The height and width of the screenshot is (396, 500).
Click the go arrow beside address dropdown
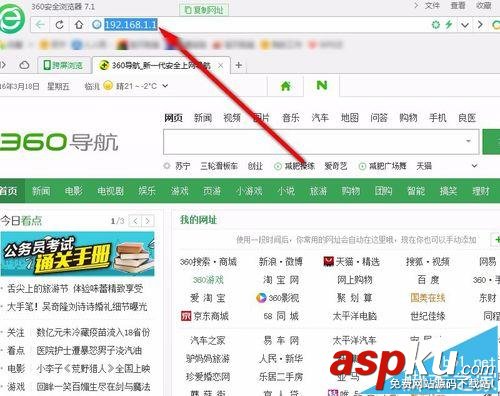point(480,25)
